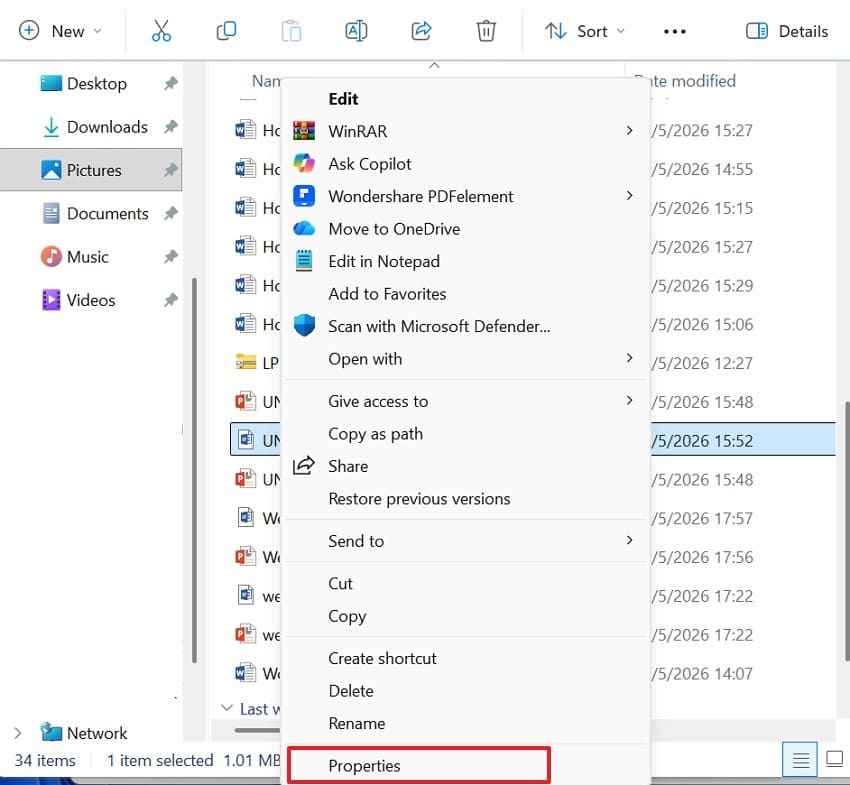Click the pin icon beside Documents
Viewport: 850px width, 785px height.
171,214
